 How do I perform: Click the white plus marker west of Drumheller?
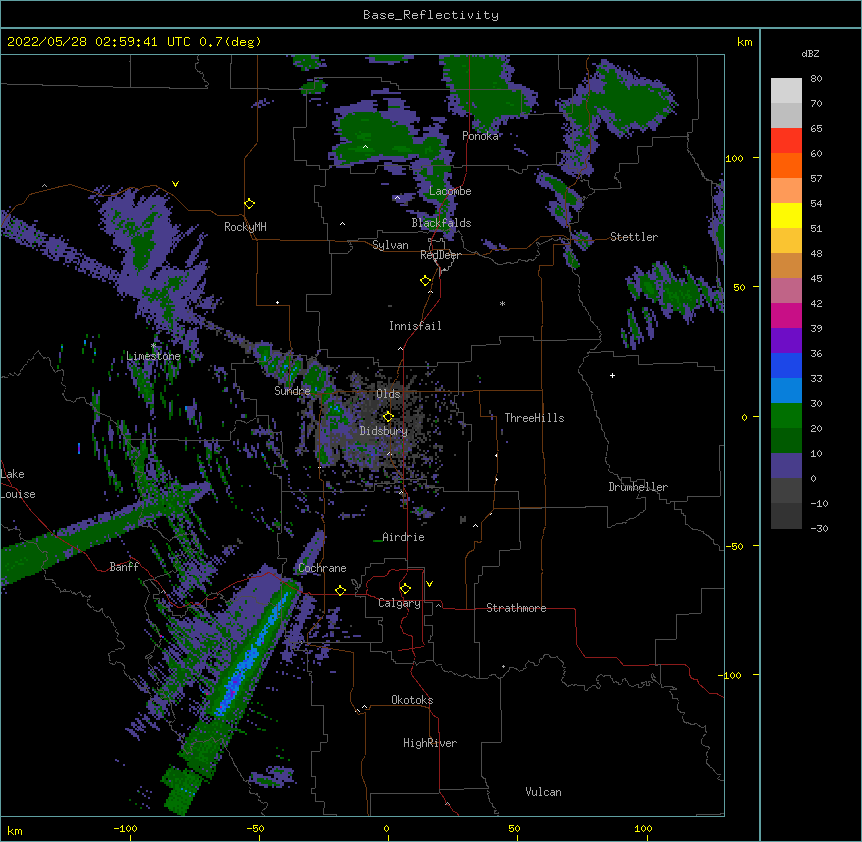point(612,375)
